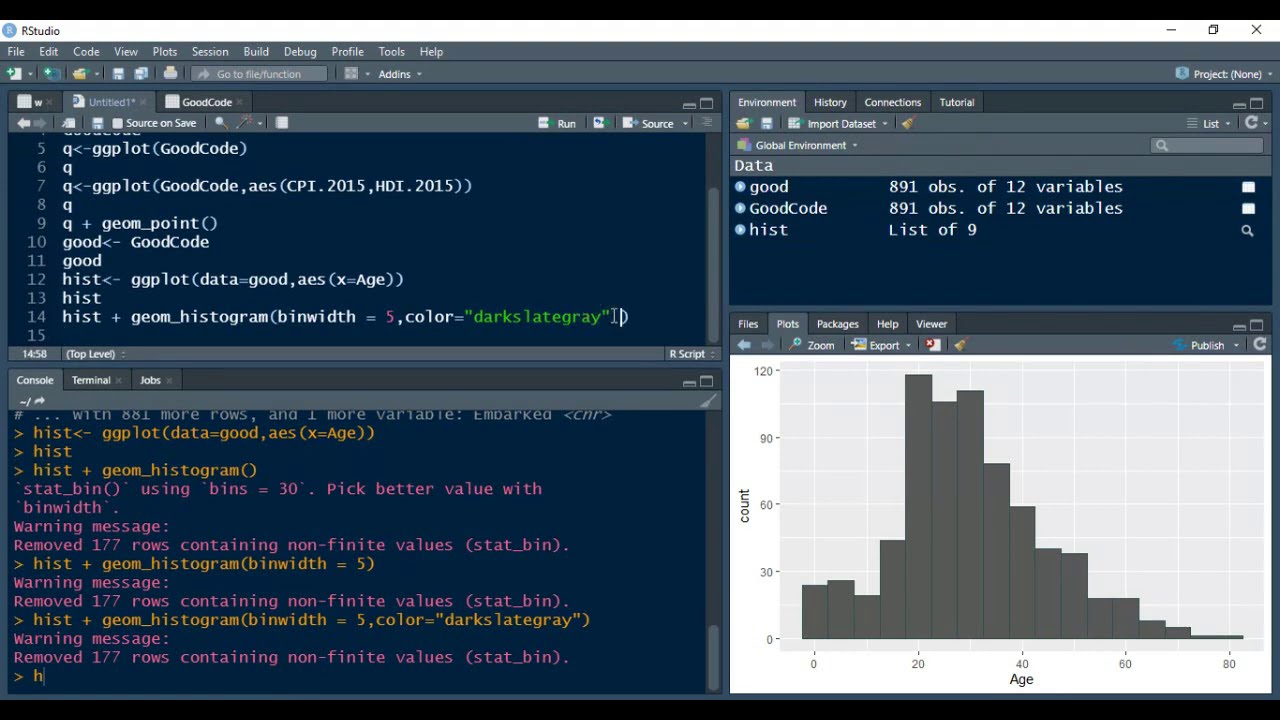1280x720 pixels.
Task: Maximize the Console pane
Action: (x=707, y=381)
